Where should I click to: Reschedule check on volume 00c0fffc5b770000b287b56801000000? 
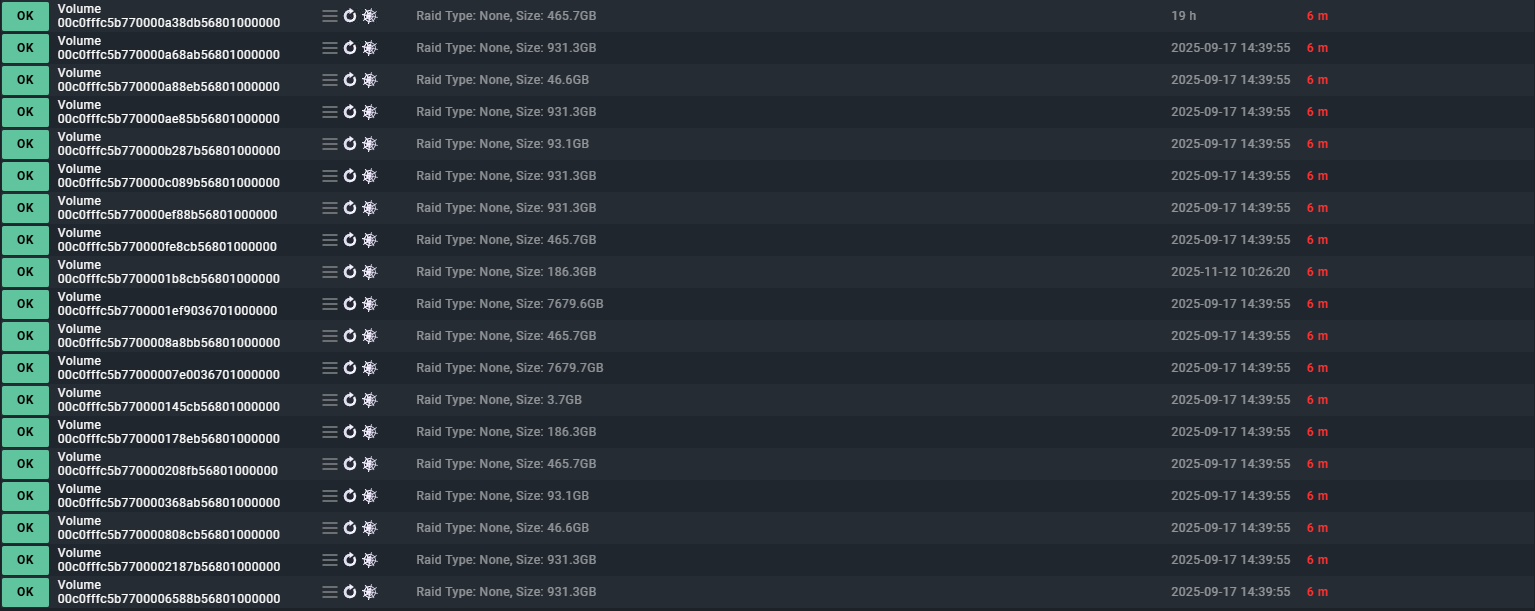350,144
